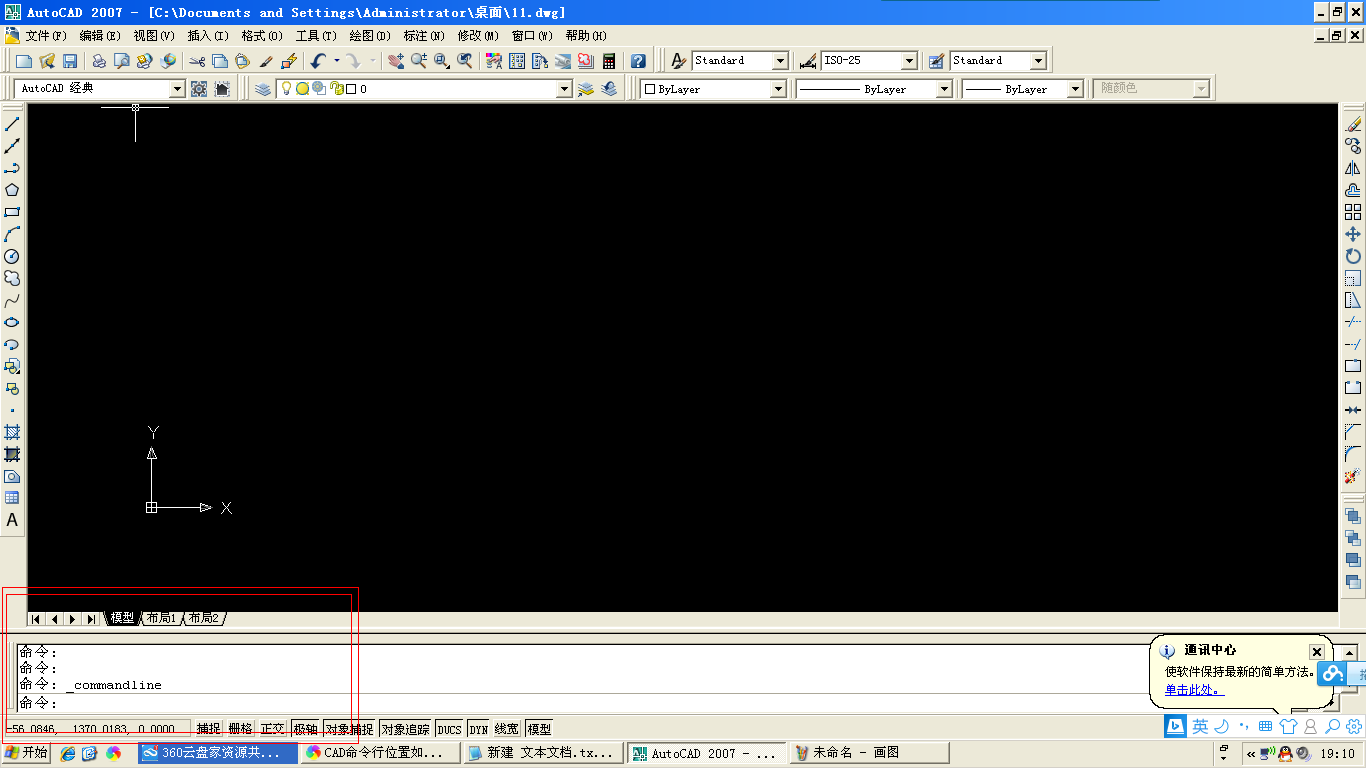Select the Arc draw tool
1366x768 pixels.
pos(12,234)
